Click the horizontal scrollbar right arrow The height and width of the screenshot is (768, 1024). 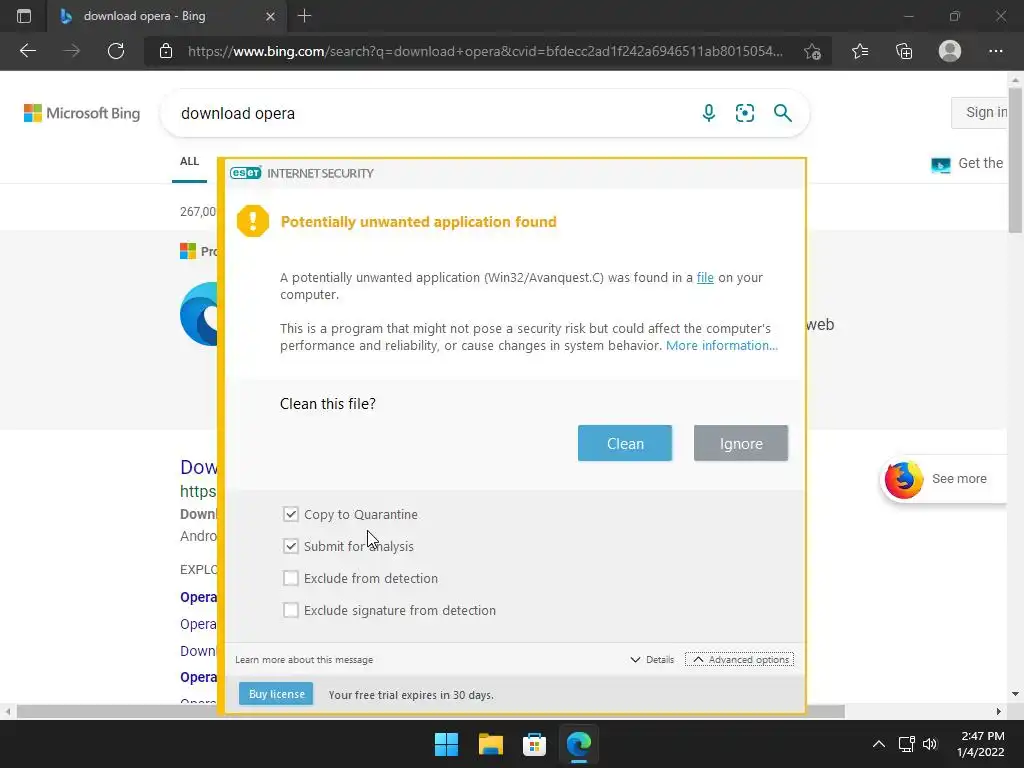point(999,711)
